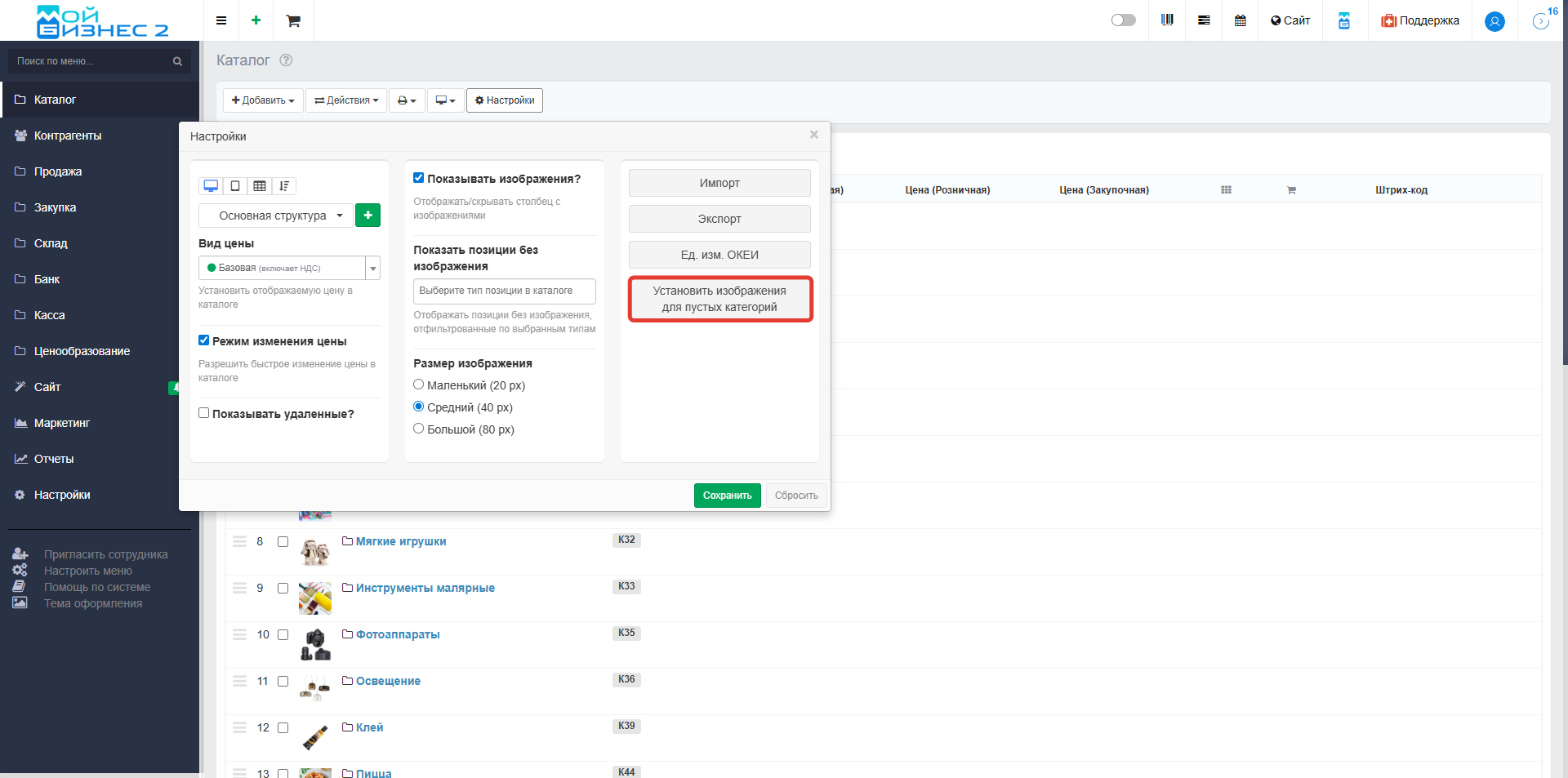1568x778 pixels.
Task: Open the Добавить dropdown menu
Action: click(x=263, y=100)
